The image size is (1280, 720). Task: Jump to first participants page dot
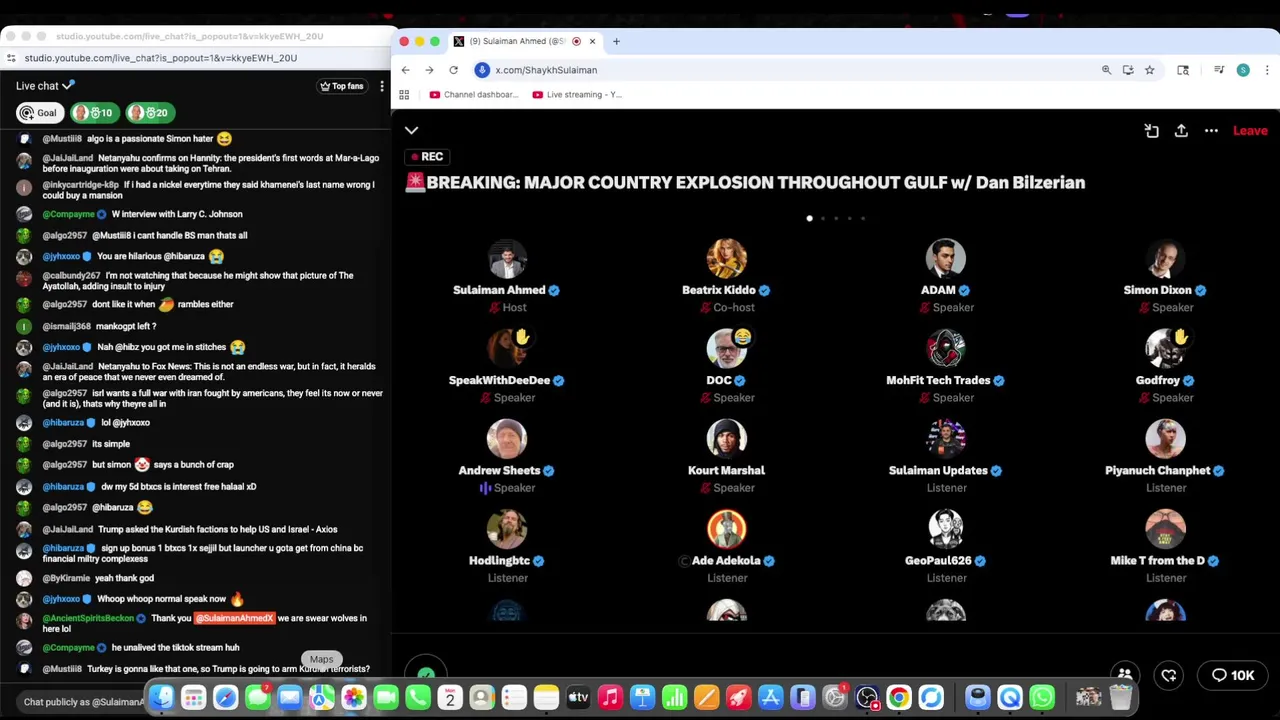[809, 218]
